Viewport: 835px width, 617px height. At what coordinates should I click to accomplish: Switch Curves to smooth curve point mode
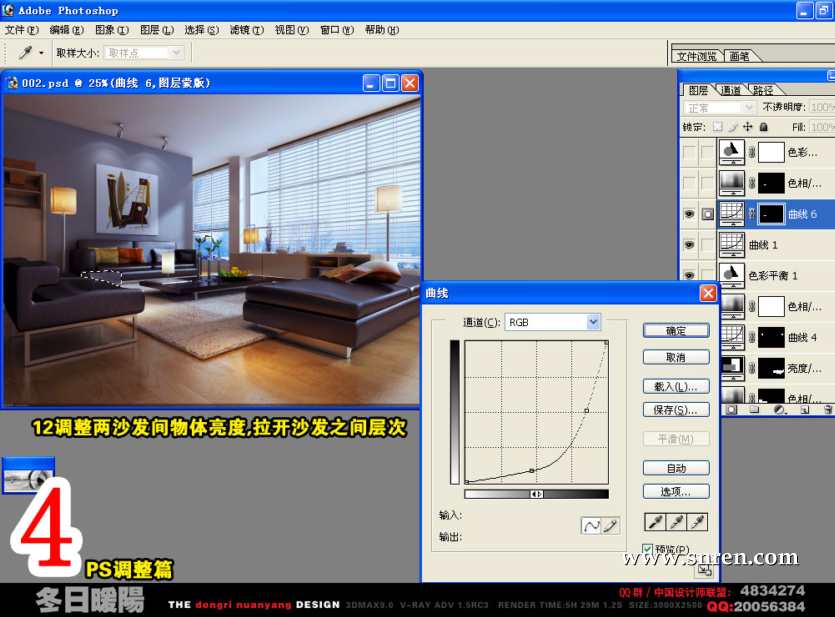591,526
